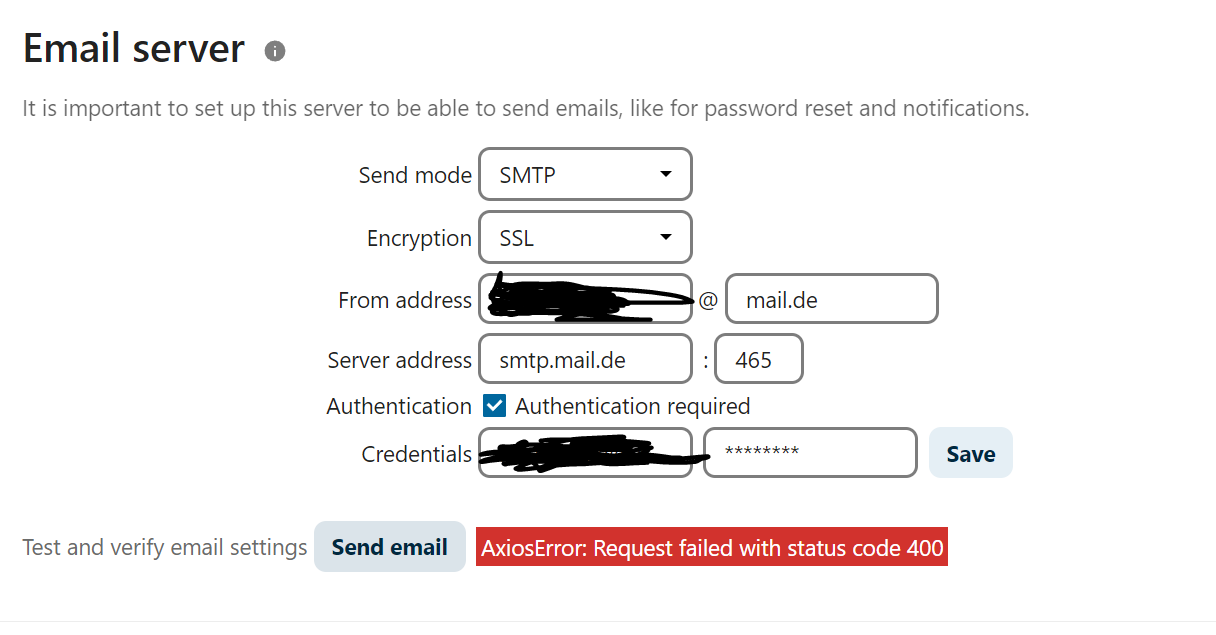This screenshot has width=1216, height=635.
Task: Open the Send mode SMTP dropdown
Action: 585,175
